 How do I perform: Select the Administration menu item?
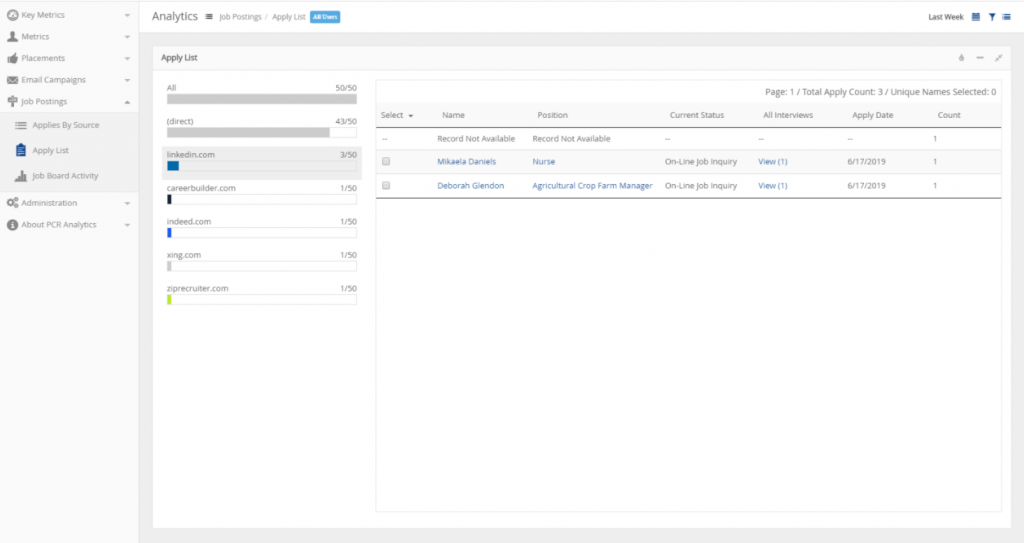click(49, 203)
